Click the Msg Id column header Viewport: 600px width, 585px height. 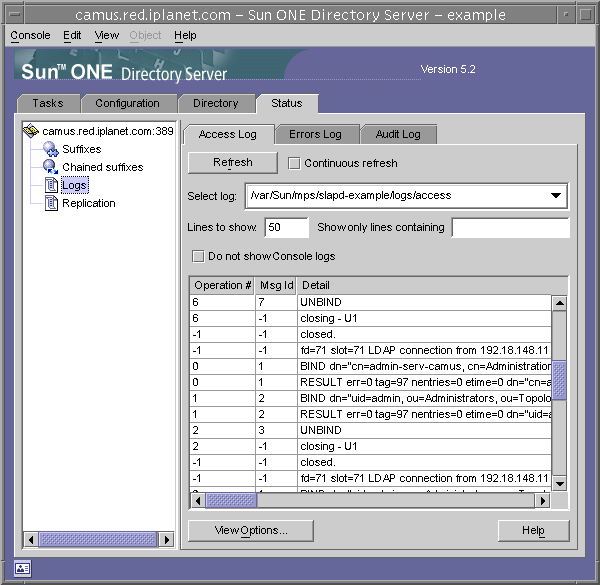[276, 285]
